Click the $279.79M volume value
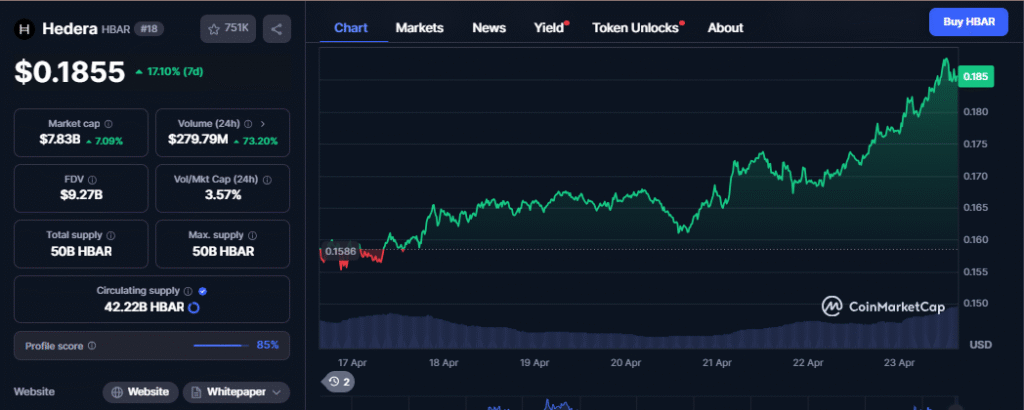1024x410 pixels. 200,140
